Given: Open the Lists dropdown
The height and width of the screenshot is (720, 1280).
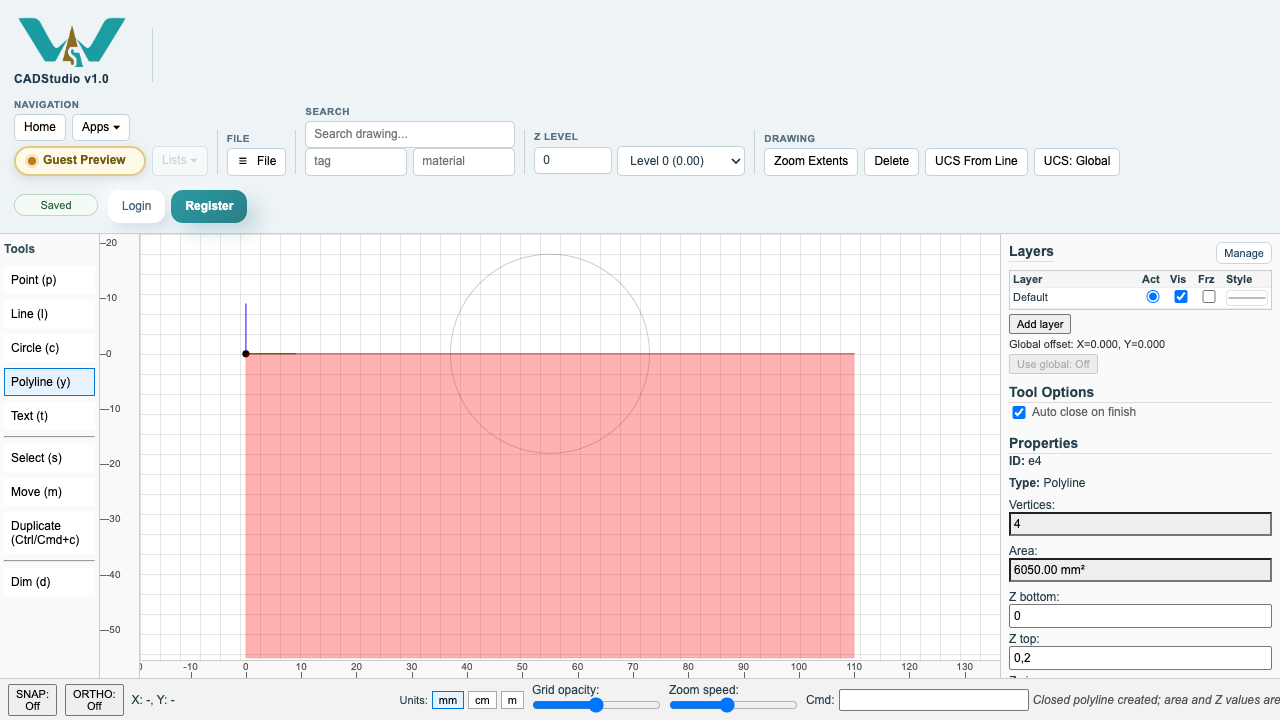Looking at the screenshot, I should pyautogui.click(x=180, y=160).
